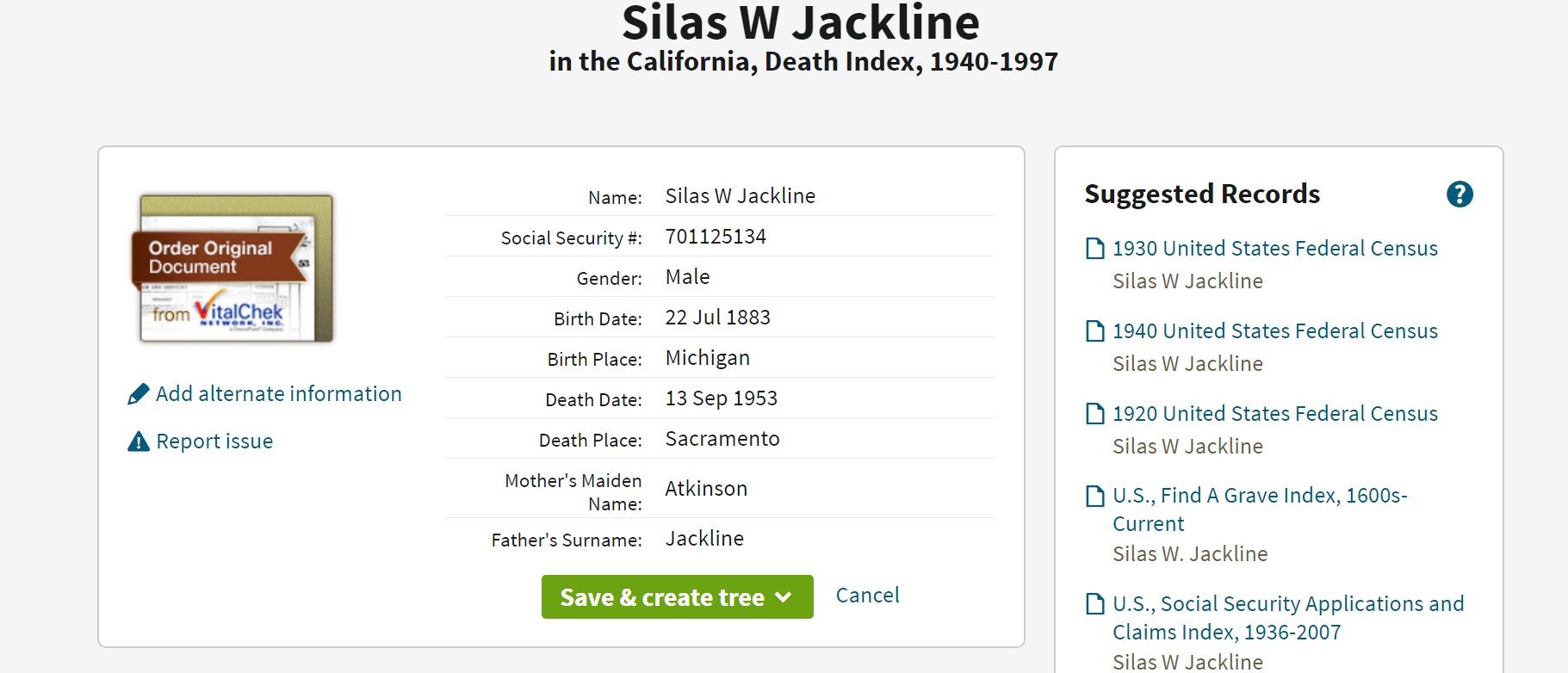This screenshot has width=1568, height=673.
Task: Open the 1930 United States Federal Census record
Action: tap(1274, 249)
